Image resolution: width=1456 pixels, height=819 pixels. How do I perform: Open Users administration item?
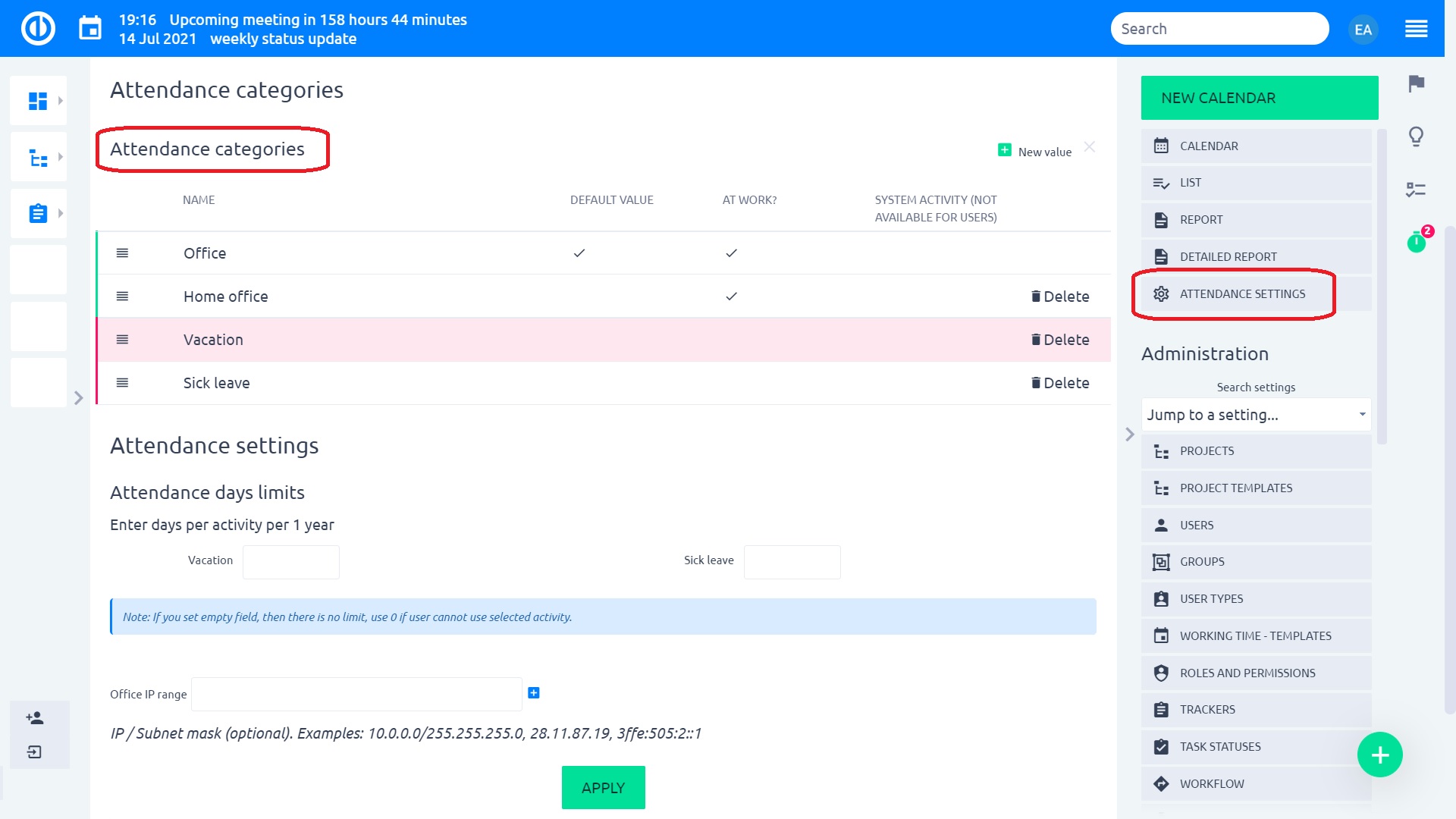(x=1256, y=525)
